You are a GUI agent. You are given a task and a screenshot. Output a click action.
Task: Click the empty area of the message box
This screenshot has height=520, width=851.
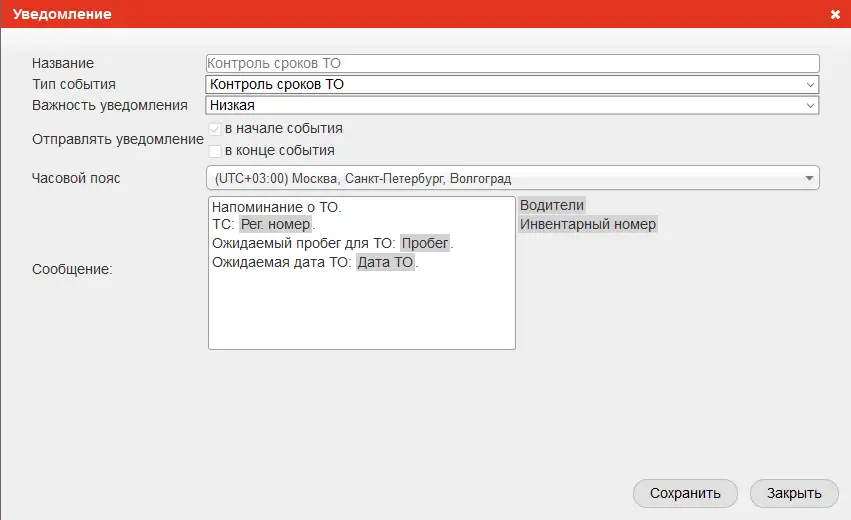[360, 312]
